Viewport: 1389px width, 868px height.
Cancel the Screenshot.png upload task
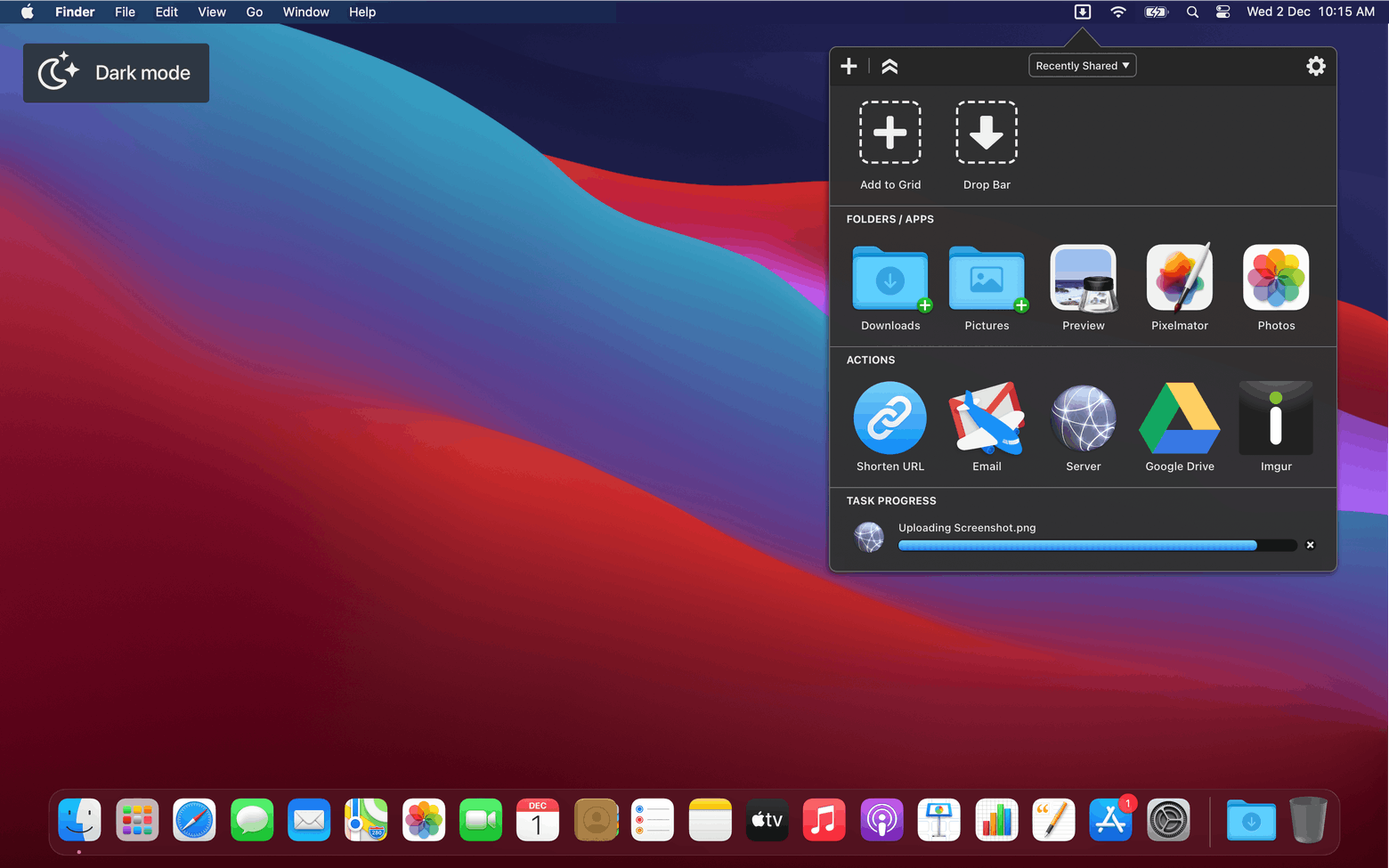click(1310, 545)
